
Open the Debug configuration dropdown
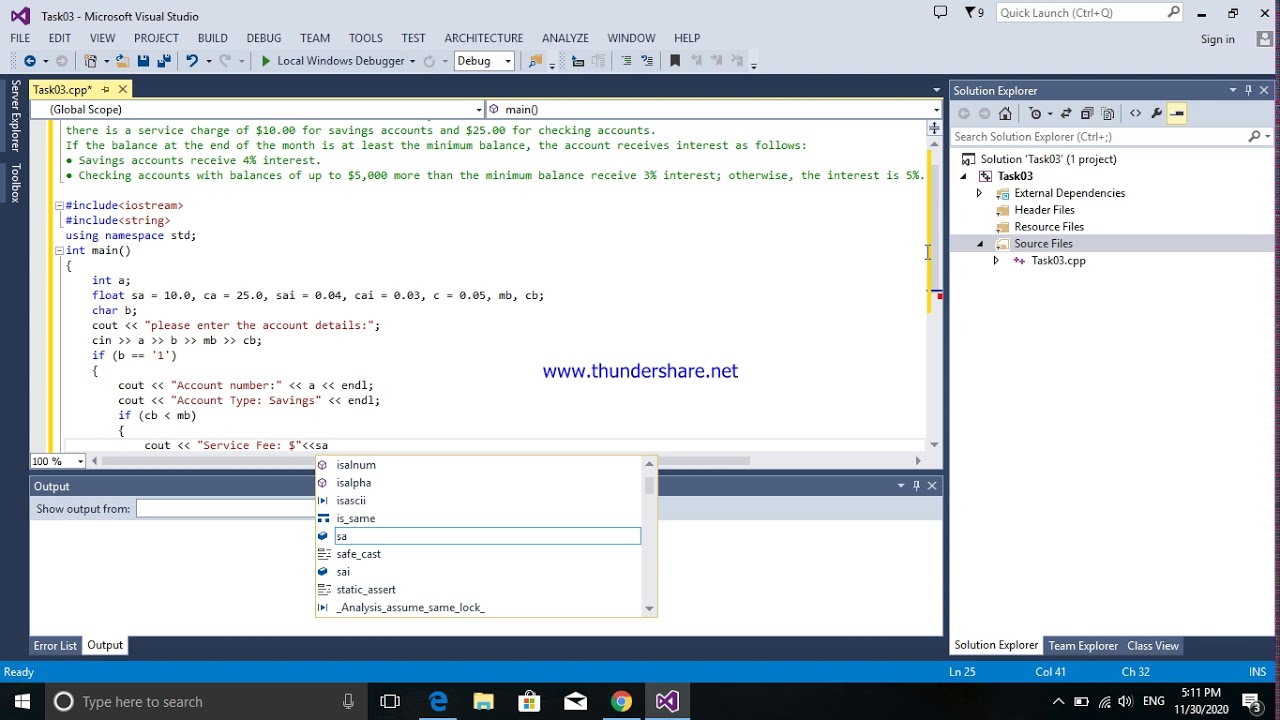(x=483, y=61)
